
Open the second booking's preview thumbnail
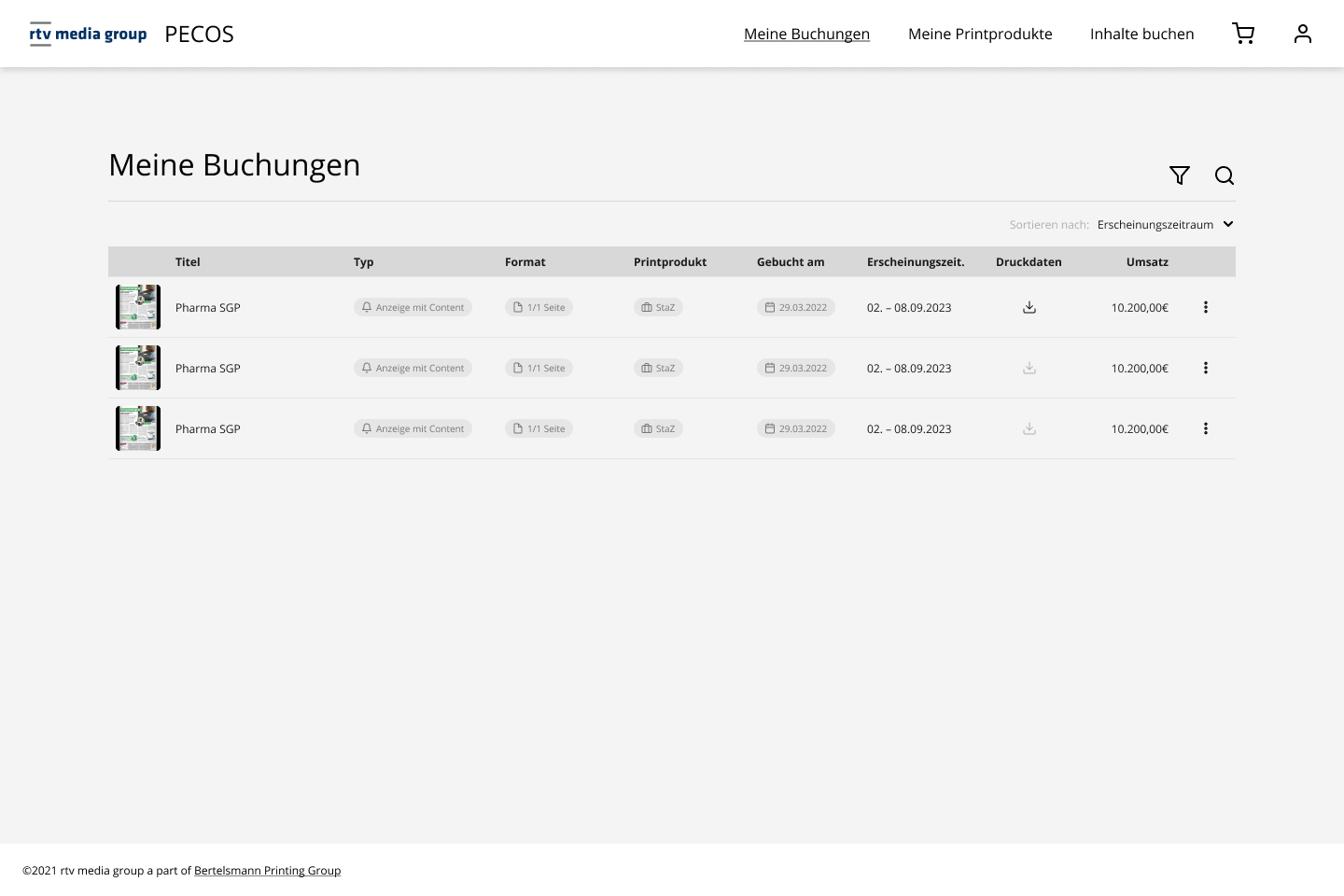click(x=138, y=368)
